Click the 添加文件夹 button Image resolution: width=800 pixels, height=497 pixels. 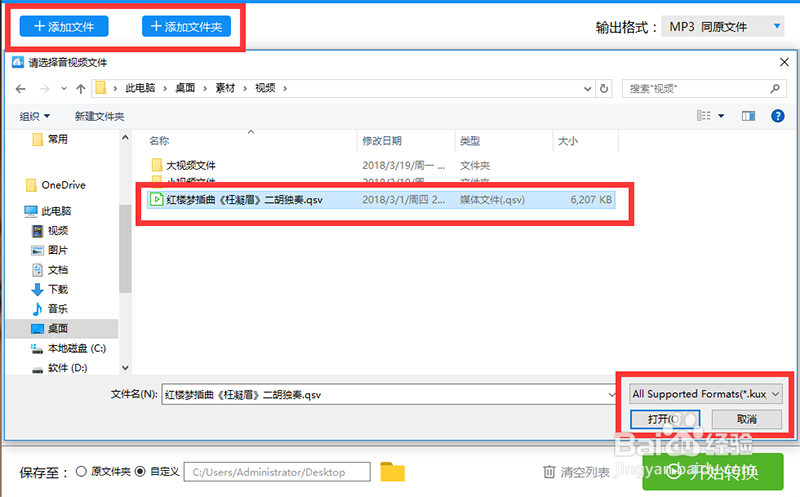186,27
